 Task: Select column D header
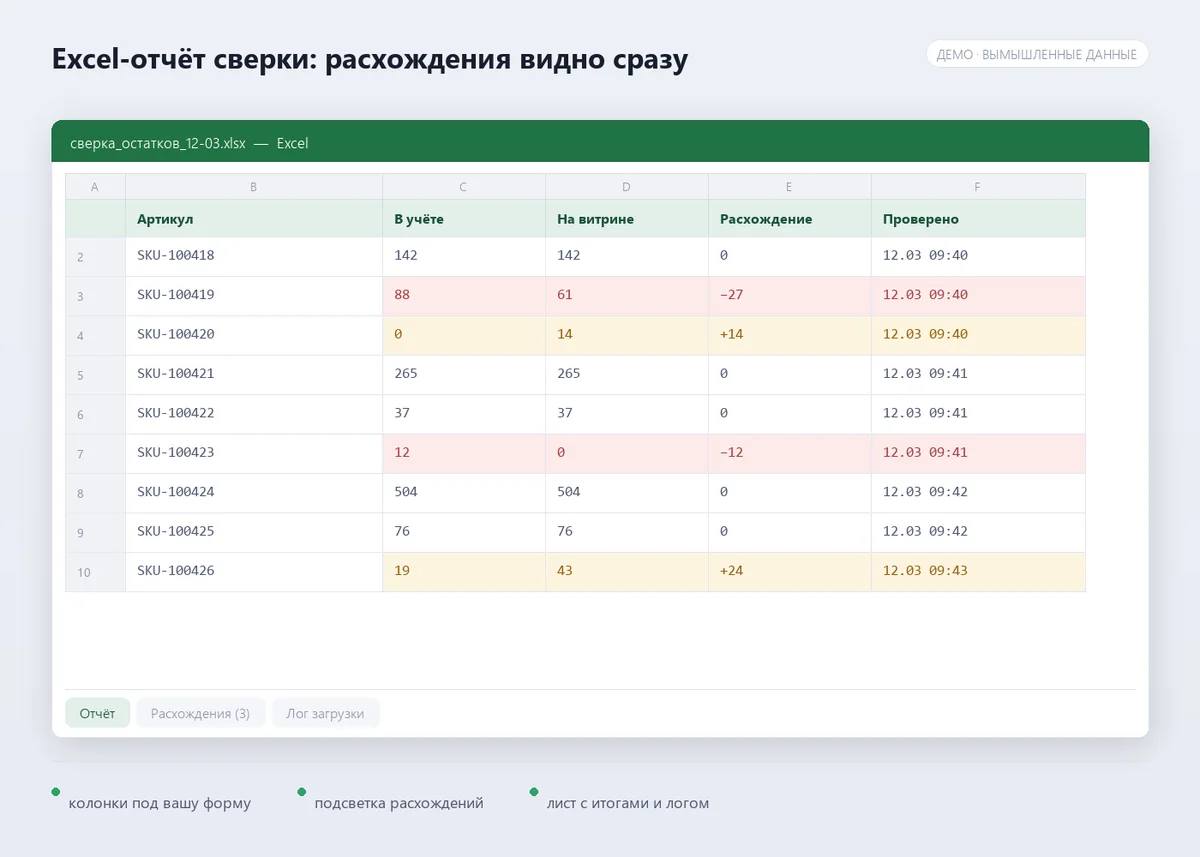coord(627,187)
